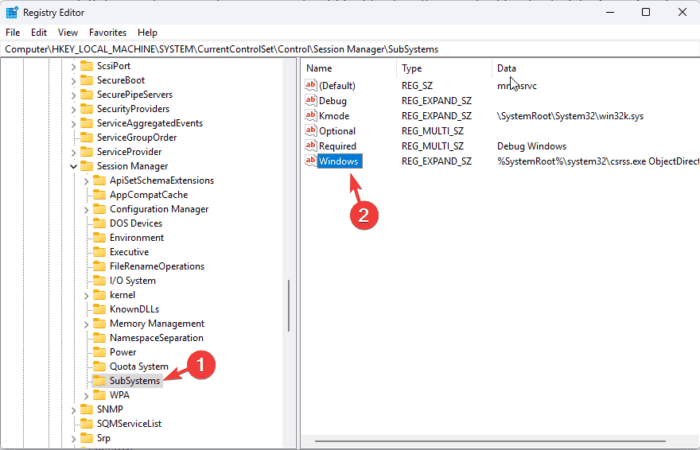Expand the Srp key
Image resolution: width=700 pixels, height=450 pixels.
[74, 438]
